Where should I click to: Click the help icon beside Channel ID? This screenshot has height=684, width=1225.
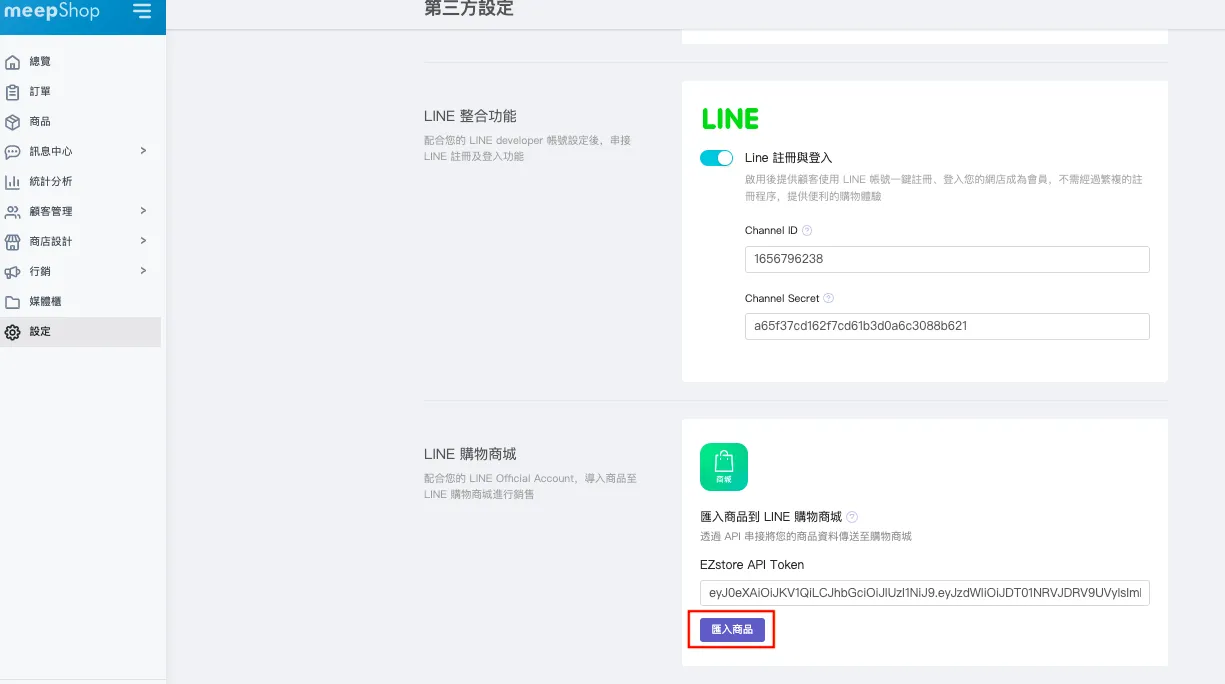tap(807, 230)
